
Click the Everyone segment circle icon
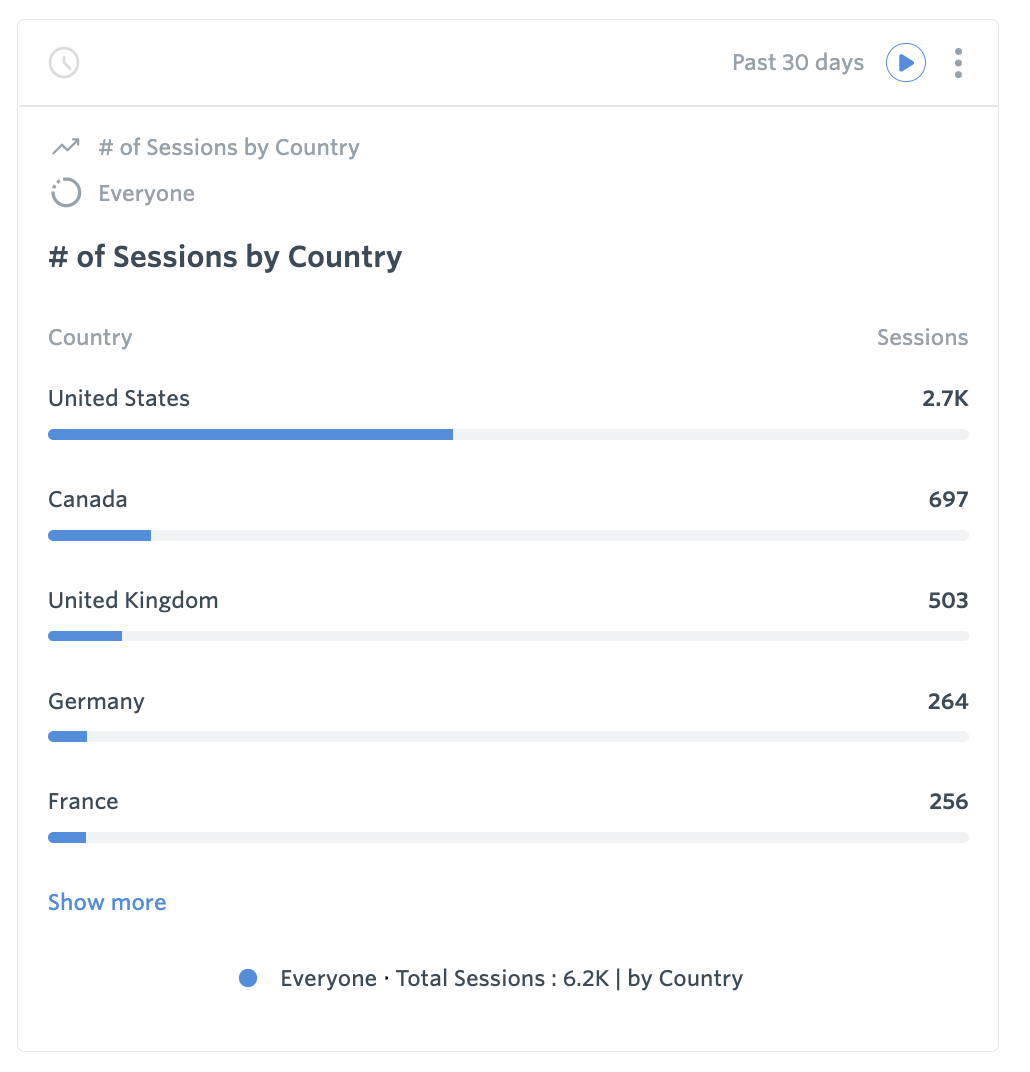click(66, 193)
